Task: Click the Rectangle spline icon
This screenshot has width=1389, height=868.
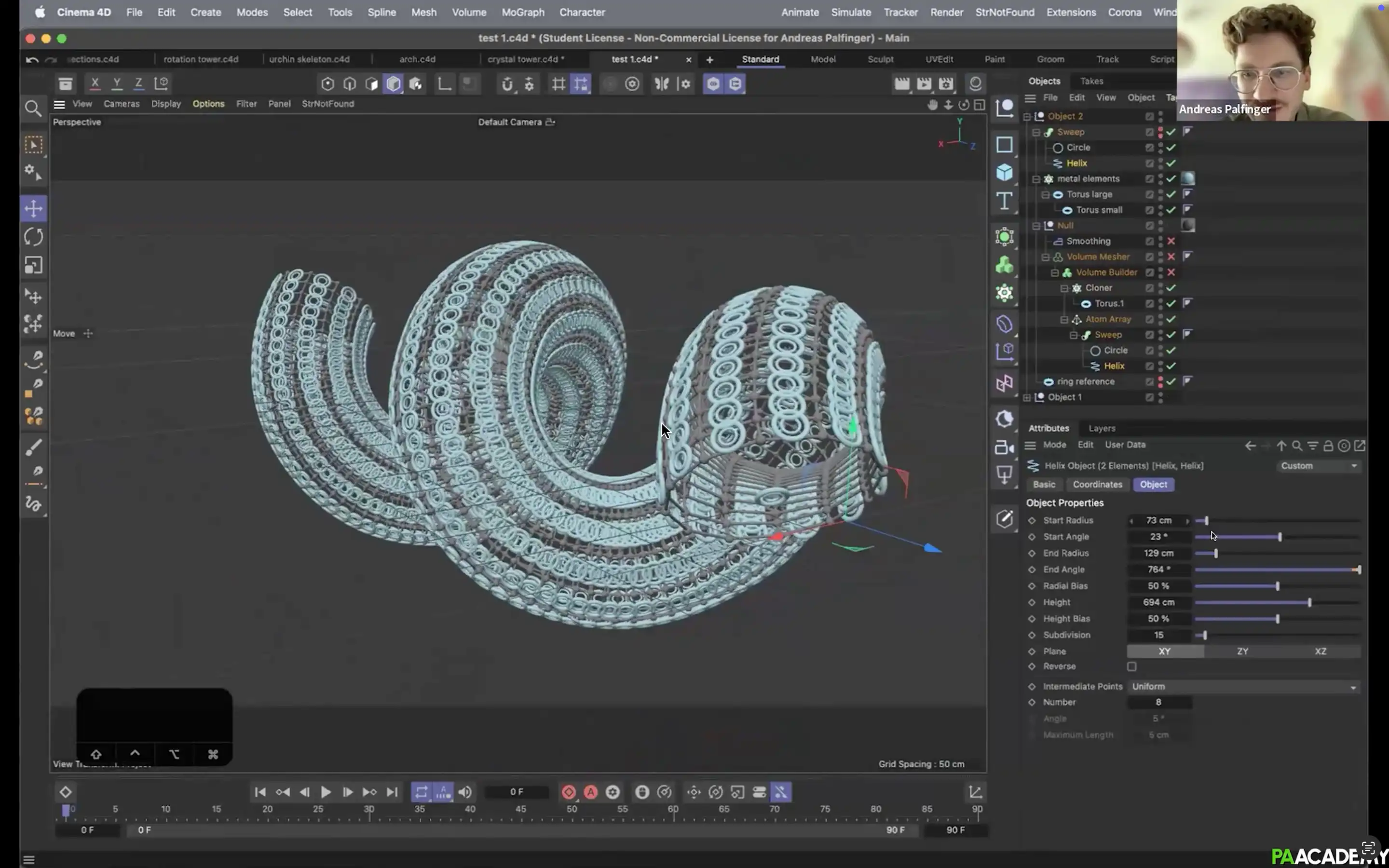Action: click(1004, 144)
